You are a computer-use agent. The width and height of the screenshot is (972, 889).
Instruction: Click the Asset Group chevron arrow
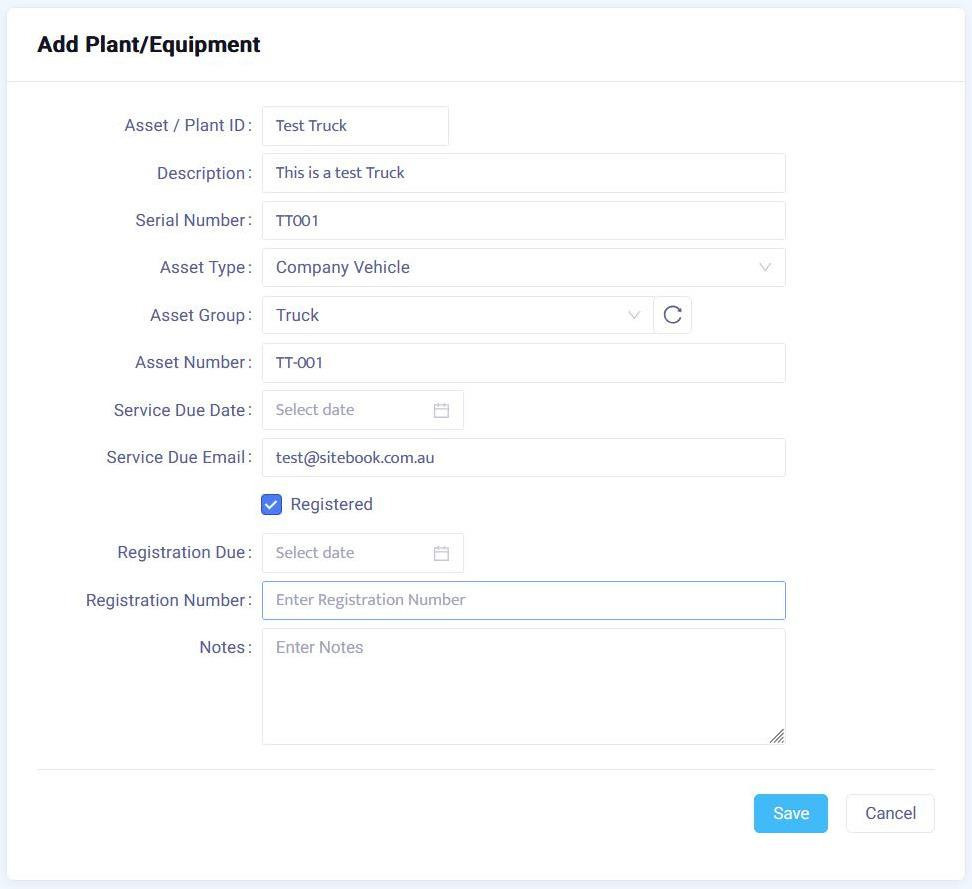[633, 315]
